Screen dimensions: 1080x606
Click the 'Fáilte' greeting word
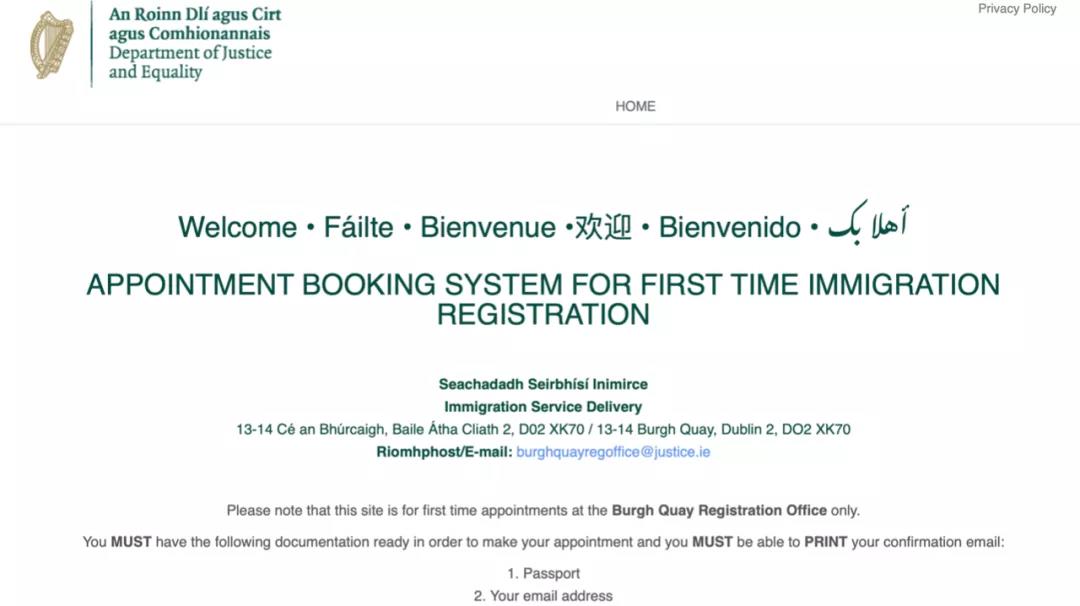pos(358,227)
